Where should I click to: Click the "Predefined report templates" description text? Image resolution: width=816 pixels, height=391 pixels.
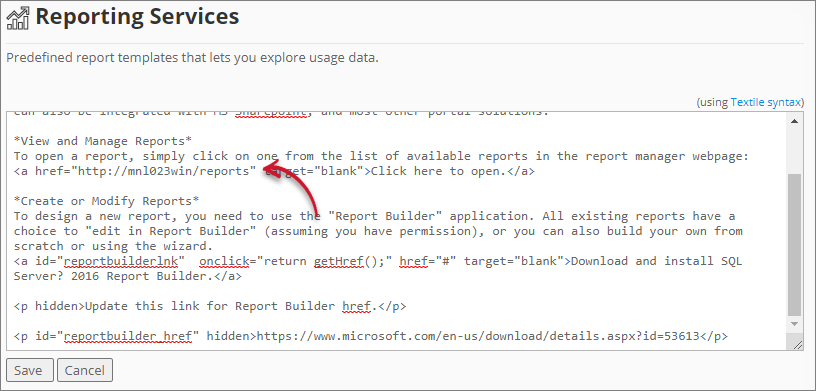(x=193, y=57)
